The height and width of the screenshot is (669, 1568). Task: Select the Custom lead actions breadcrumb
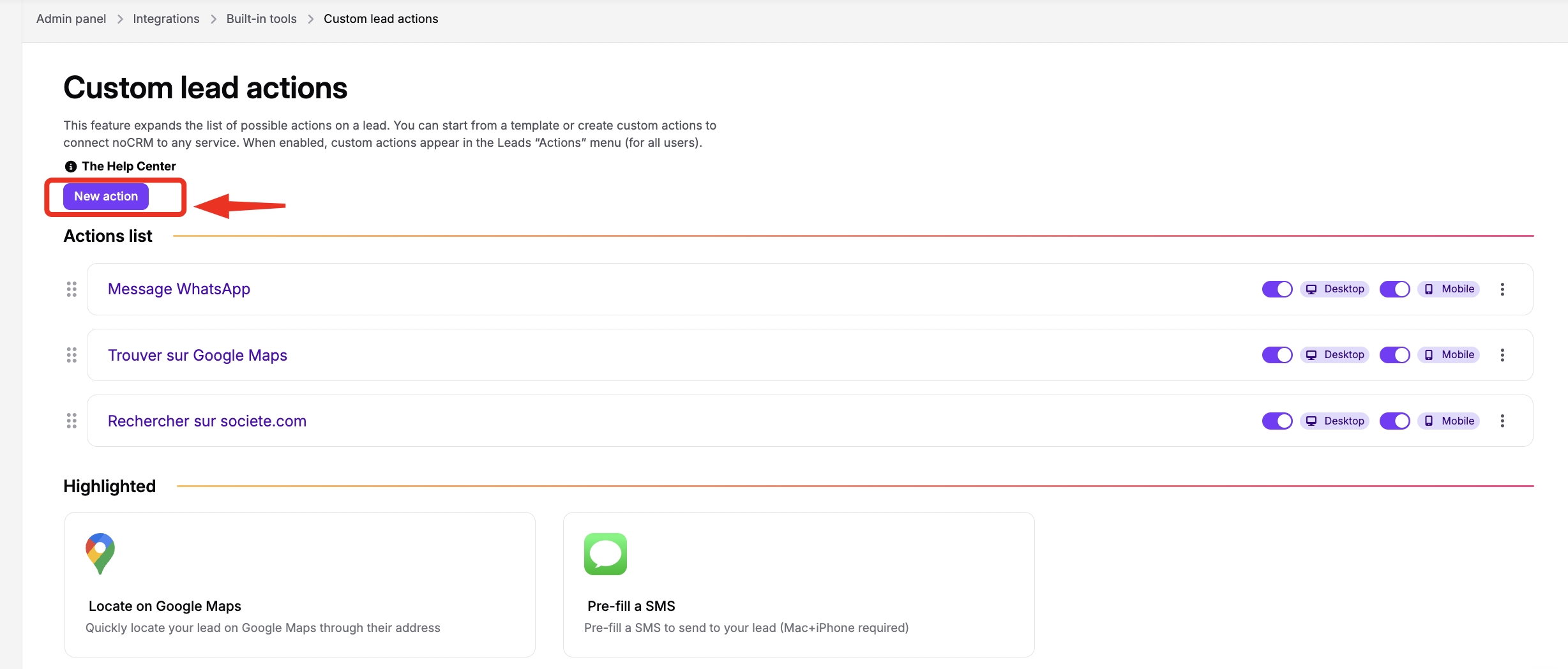point(381,19)
